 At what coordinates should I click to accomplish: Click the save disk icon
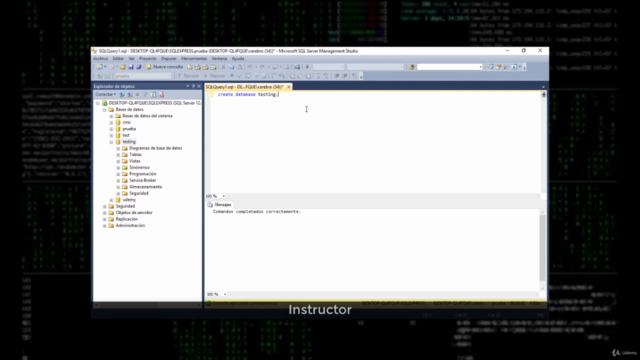131,67
